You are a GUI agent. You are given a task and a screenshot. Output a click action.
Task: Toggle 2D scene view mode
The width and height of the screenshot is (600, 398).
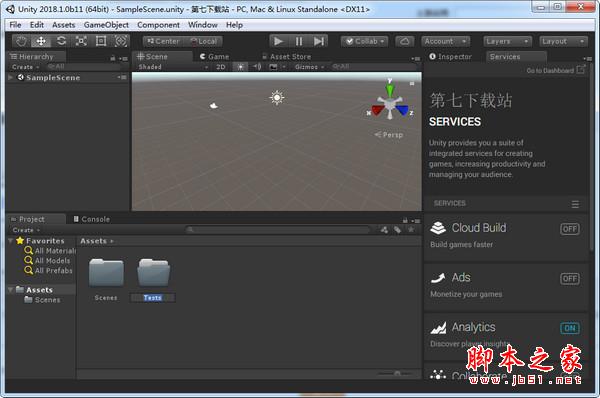(221, 67)
